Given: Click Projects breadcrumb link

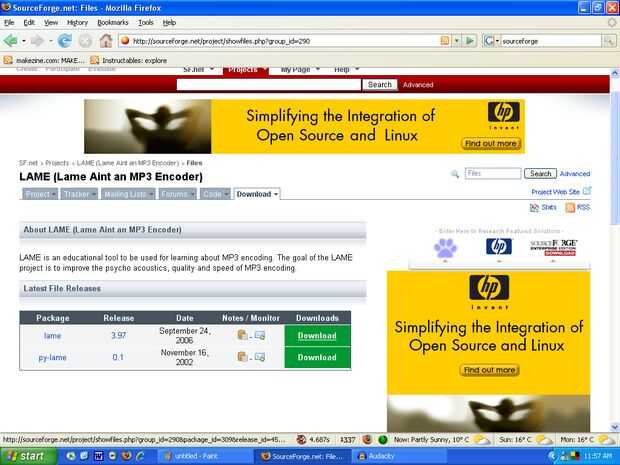Looking at the screenshot, I should click(57, 163).
